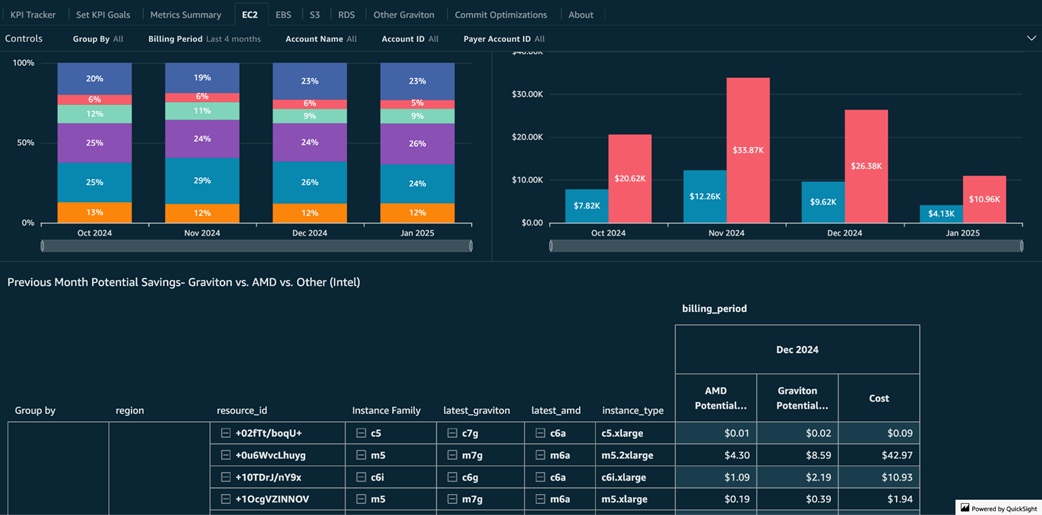Image resolution: width=1042 pixels, height=515 pixels.
Task: Open the Payer Account ID filter
Action: pyautogui.click(x=503, y=39)
